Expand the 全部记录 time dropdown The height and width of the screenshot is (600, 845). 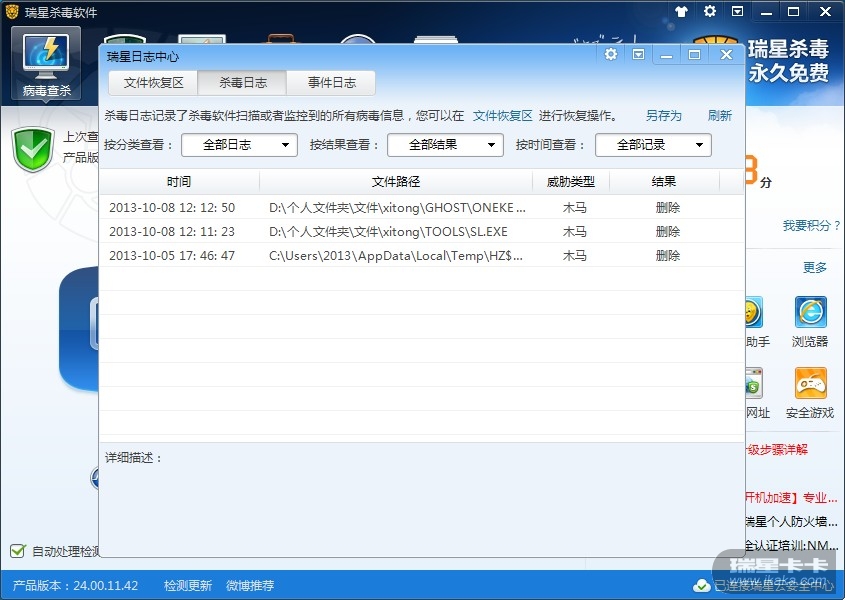[x=653, y=145]
